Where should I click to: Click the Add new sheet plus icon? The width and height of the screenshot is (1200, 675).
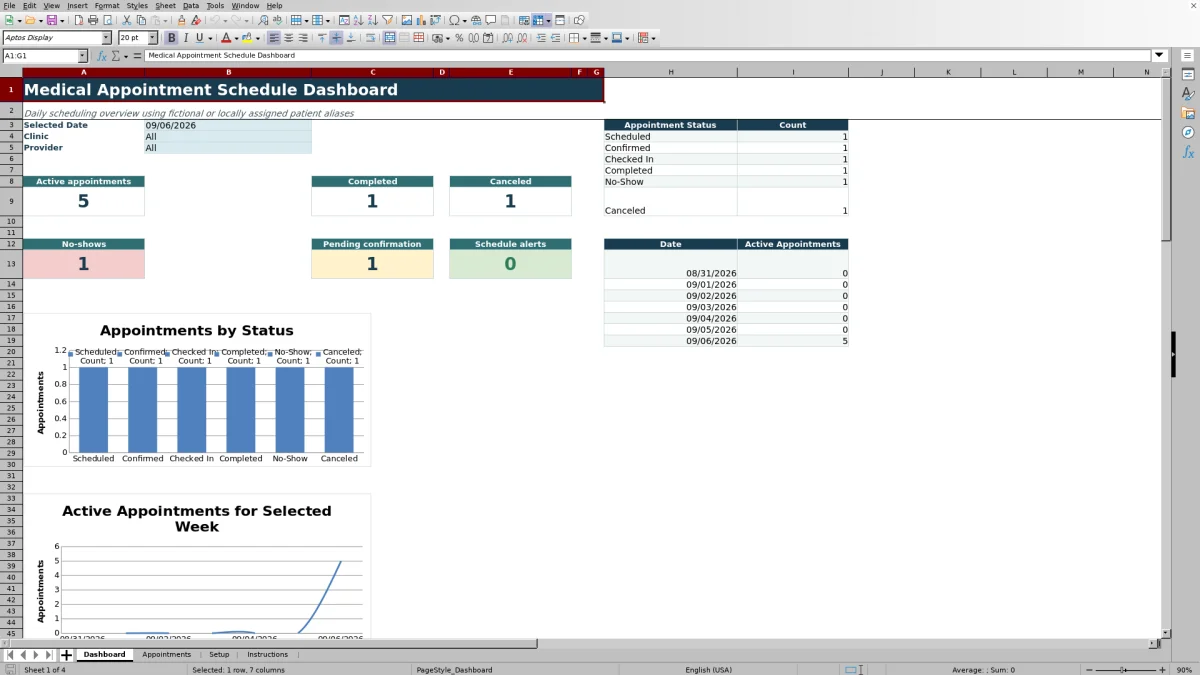[66, 655]
